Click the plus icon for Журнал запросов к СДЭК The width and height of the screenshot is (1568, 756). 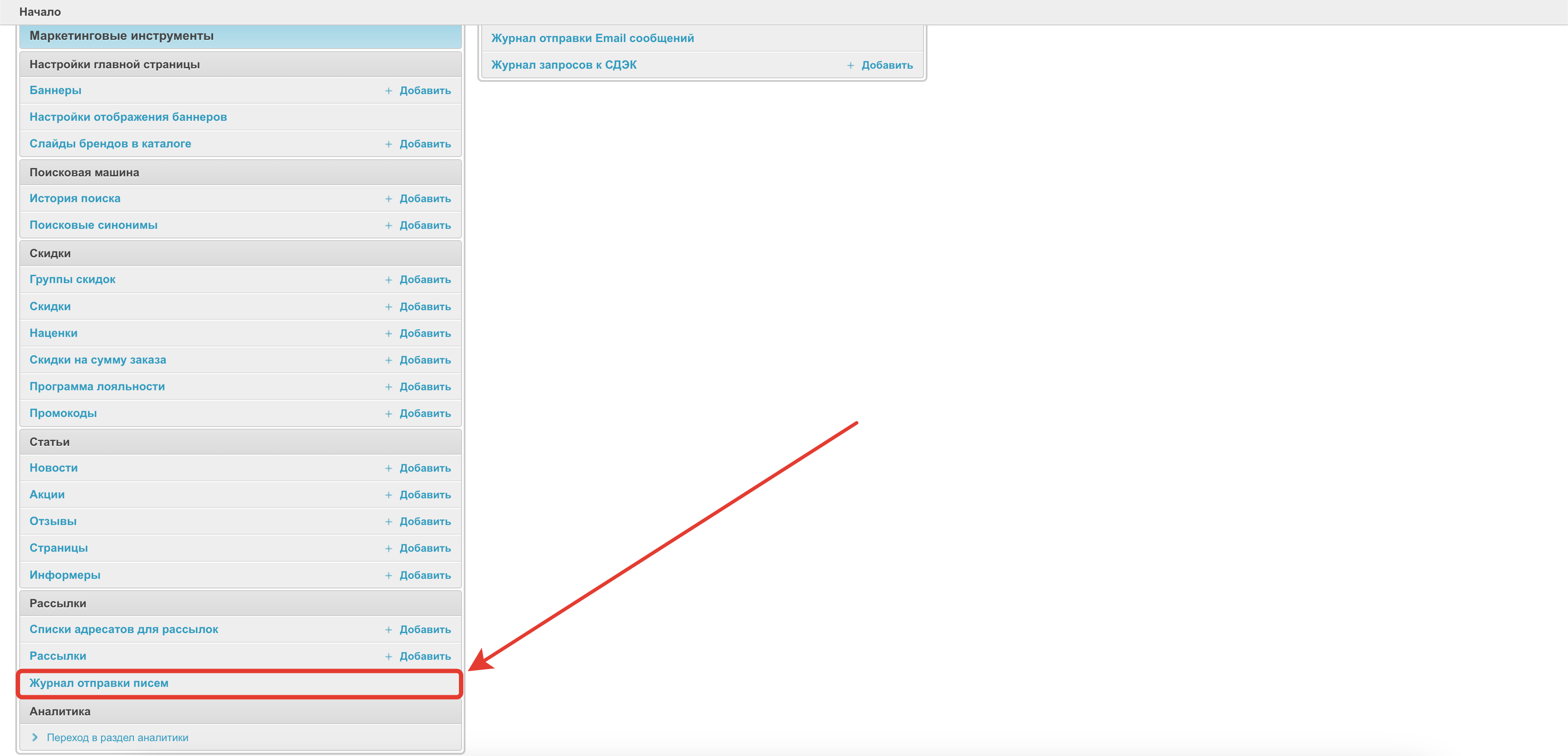click(850, 66)
